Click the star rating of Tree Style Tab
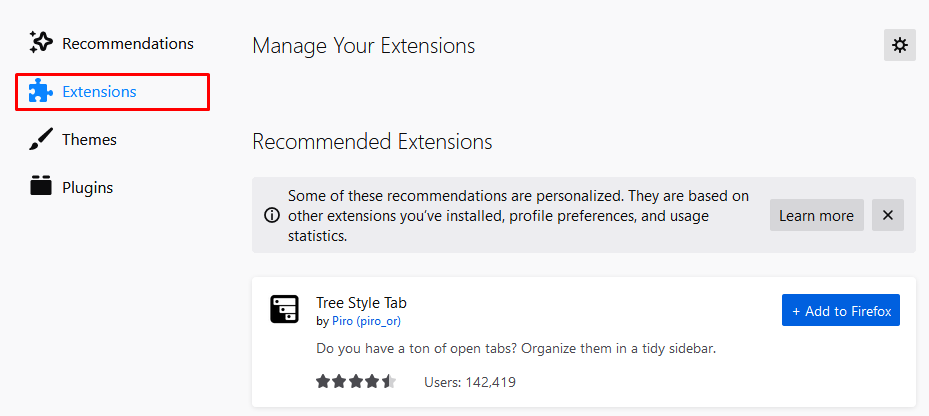This screenshot has height=416, width=929. pyautogui.click(x=356, y=382)
